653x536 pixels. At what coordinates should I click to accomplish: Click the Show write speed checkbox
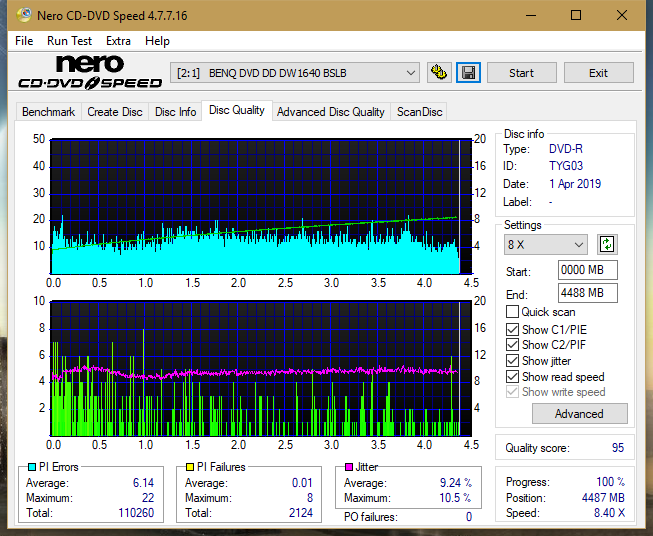point(512,392)
